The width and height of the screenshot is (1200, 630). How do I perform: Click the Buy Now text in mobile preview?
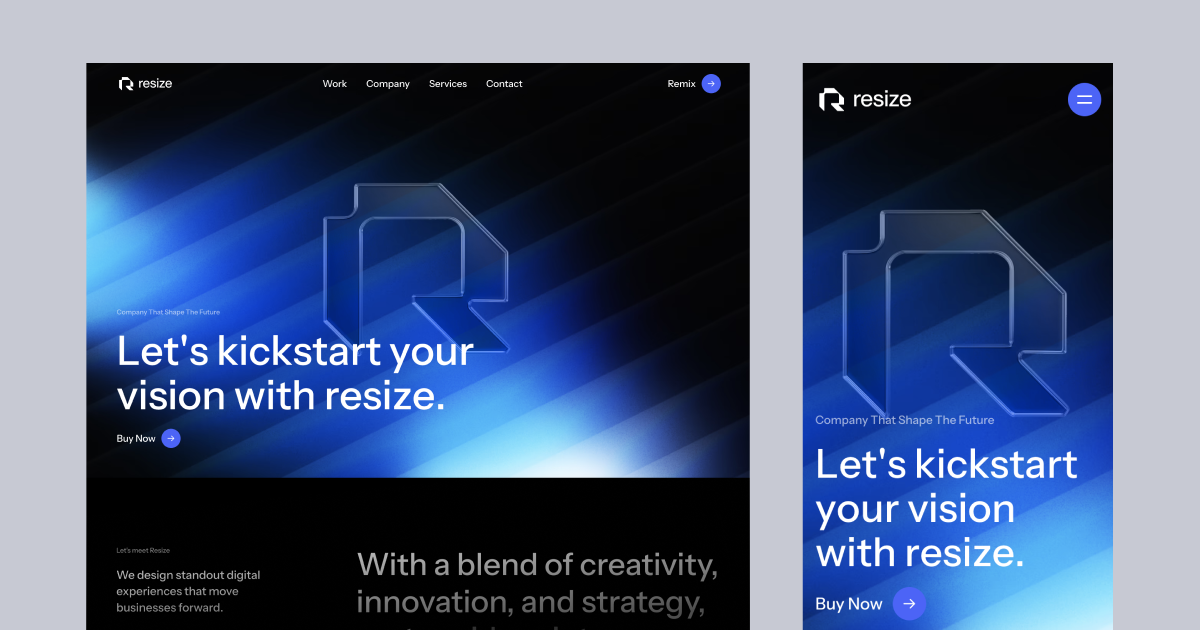[849, 604]
